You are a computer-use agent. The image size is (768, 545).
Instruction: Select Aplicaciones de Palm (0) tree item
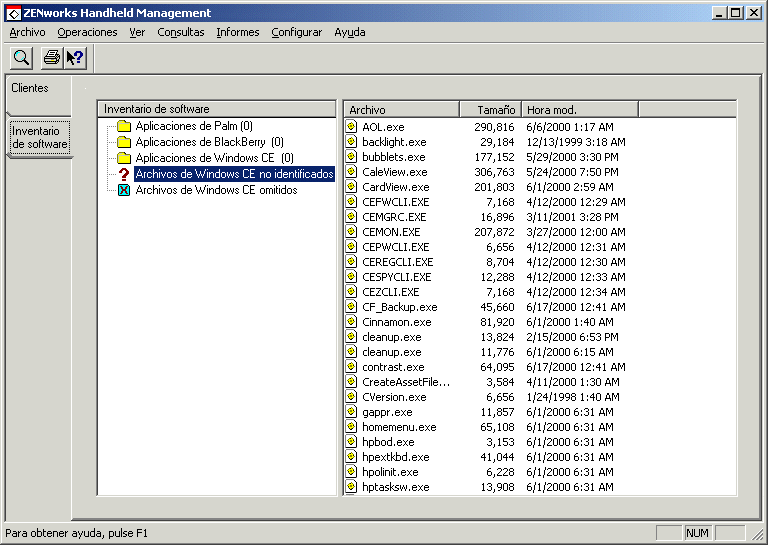point(194,126)
